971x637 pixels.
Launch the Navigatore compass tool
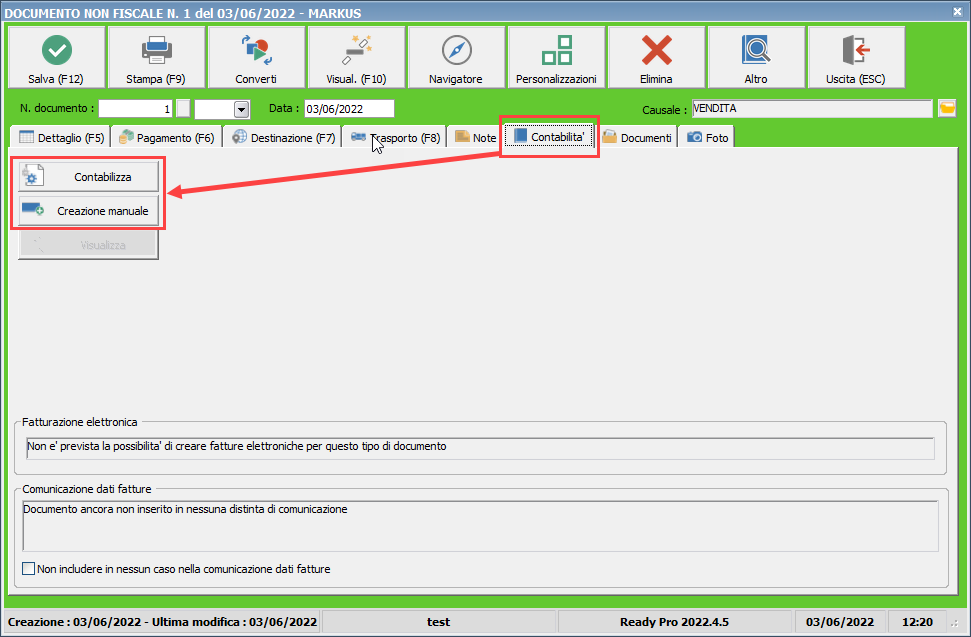[456, 57]
